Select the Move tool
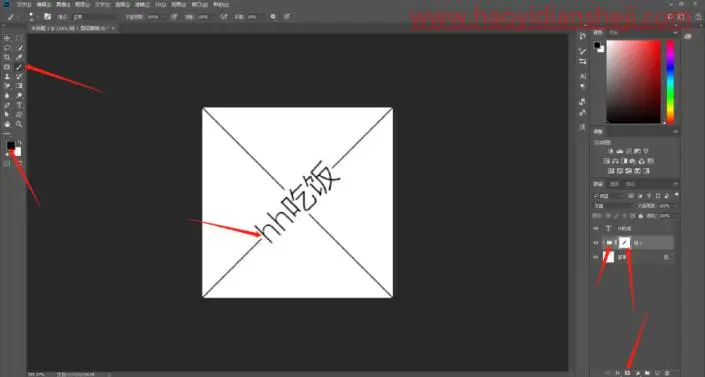The height and width of the screenshot is (377, 705). pyautogui.click(x=7, y=39)
